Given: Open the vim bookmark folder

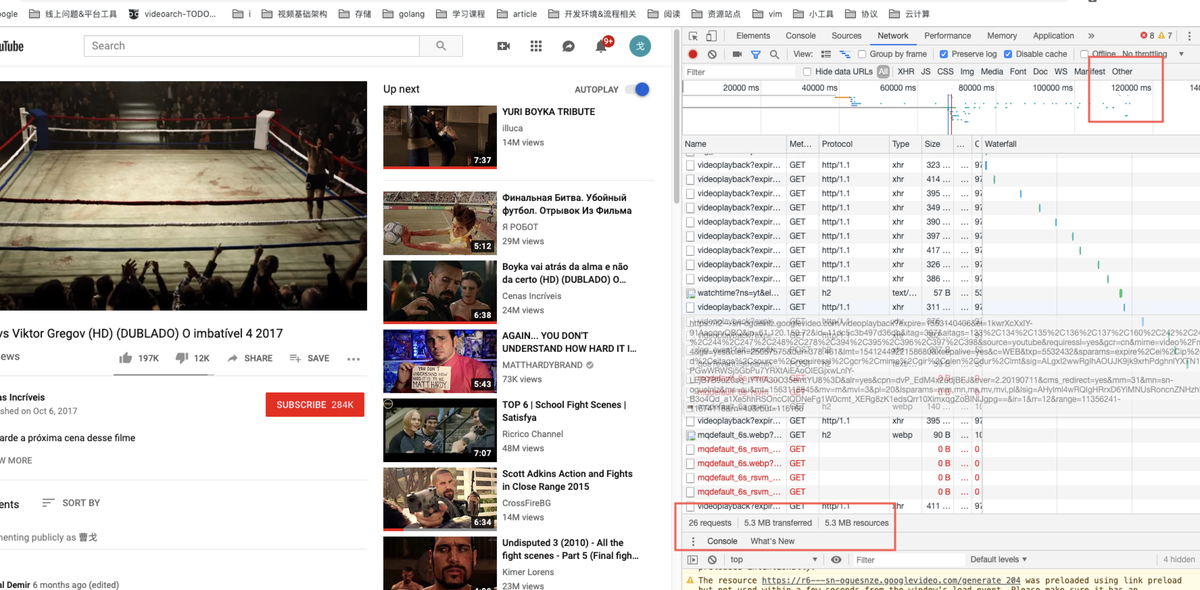Looking at the screenshot, I should (768, 14).
